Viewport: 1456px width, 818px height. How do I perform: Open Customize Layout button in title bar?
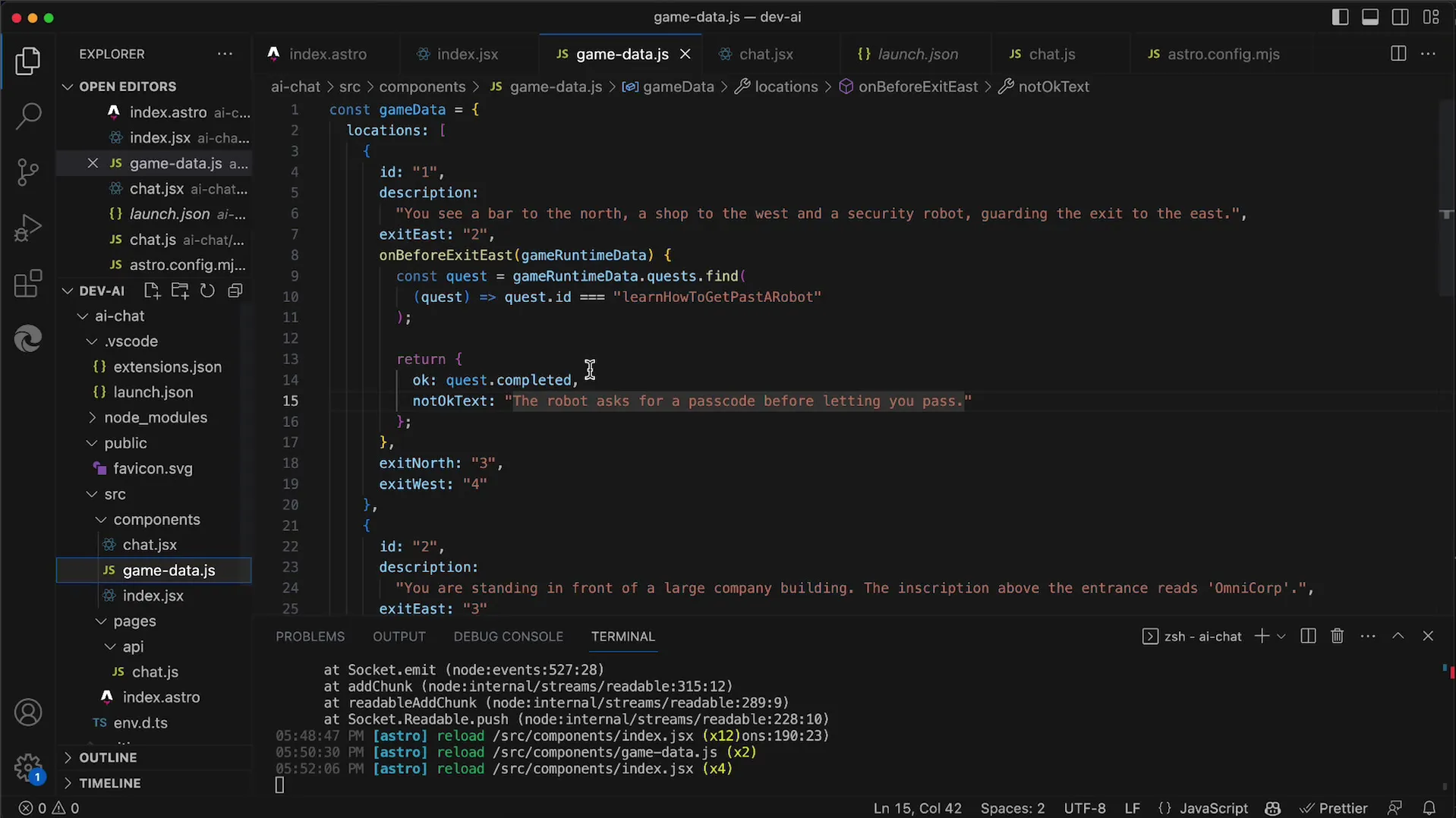click(x=1431, y=17)
